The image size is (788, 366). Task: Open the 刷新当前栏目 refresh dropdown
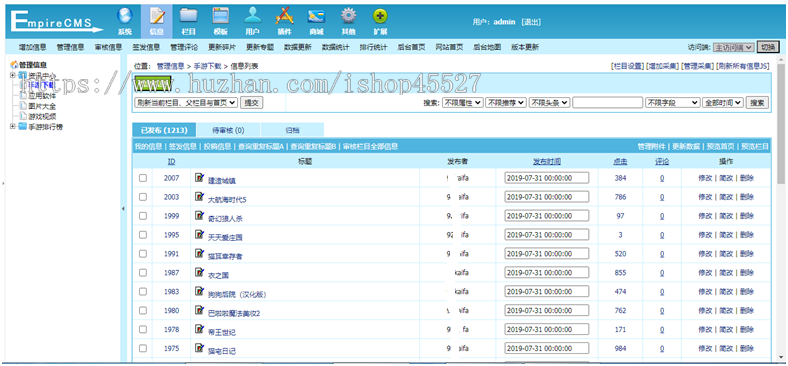pos(185,103)
